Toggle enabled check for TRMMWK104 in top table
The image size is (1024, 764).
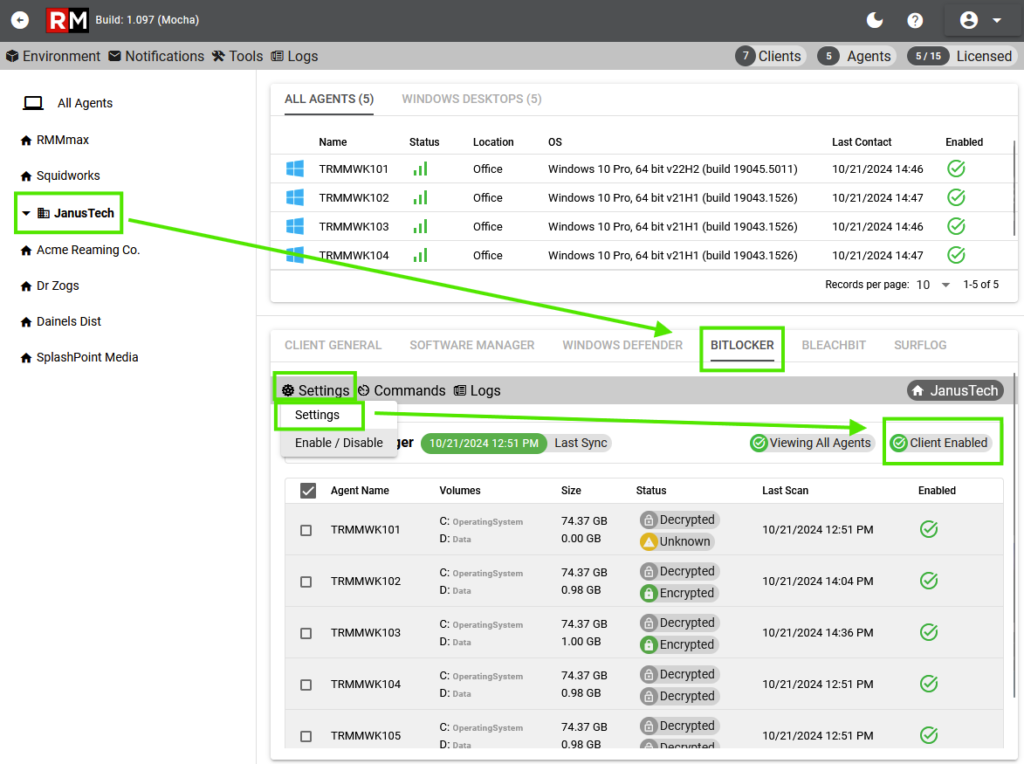[956, 255]
